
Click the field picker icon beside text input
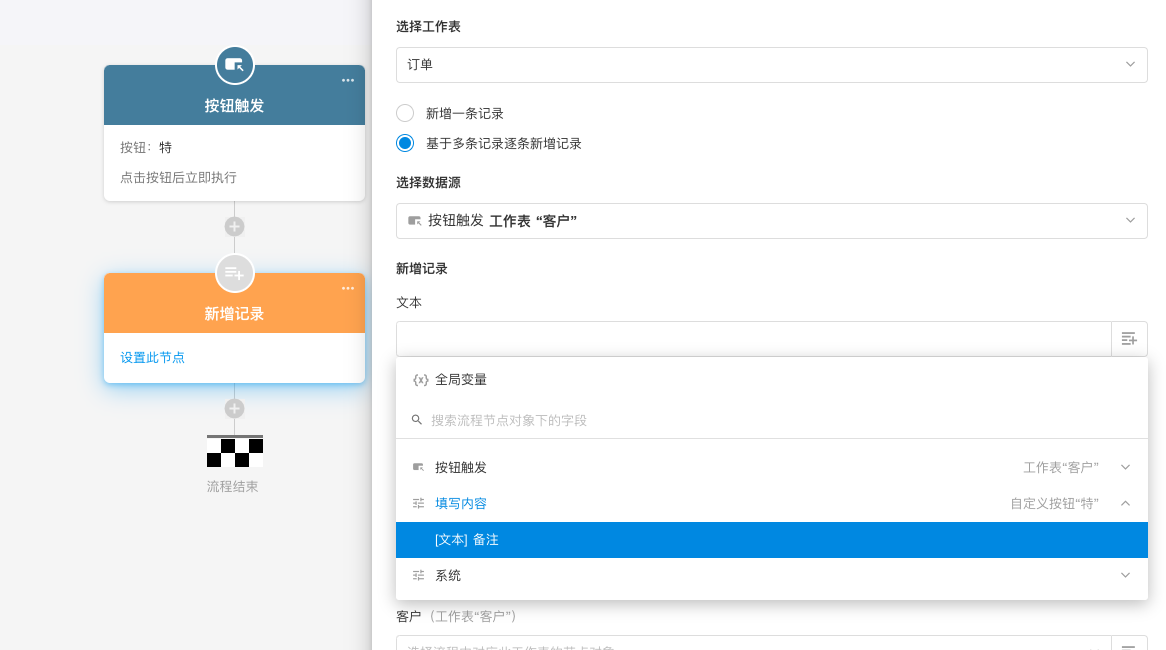point(1129,339)
